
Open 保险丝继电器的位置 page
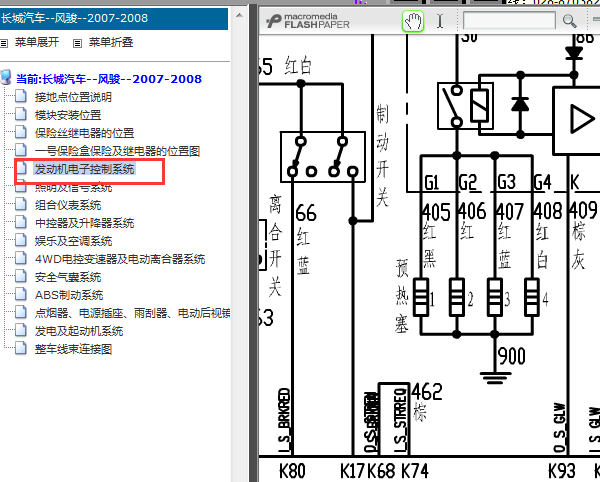point(84,133)
